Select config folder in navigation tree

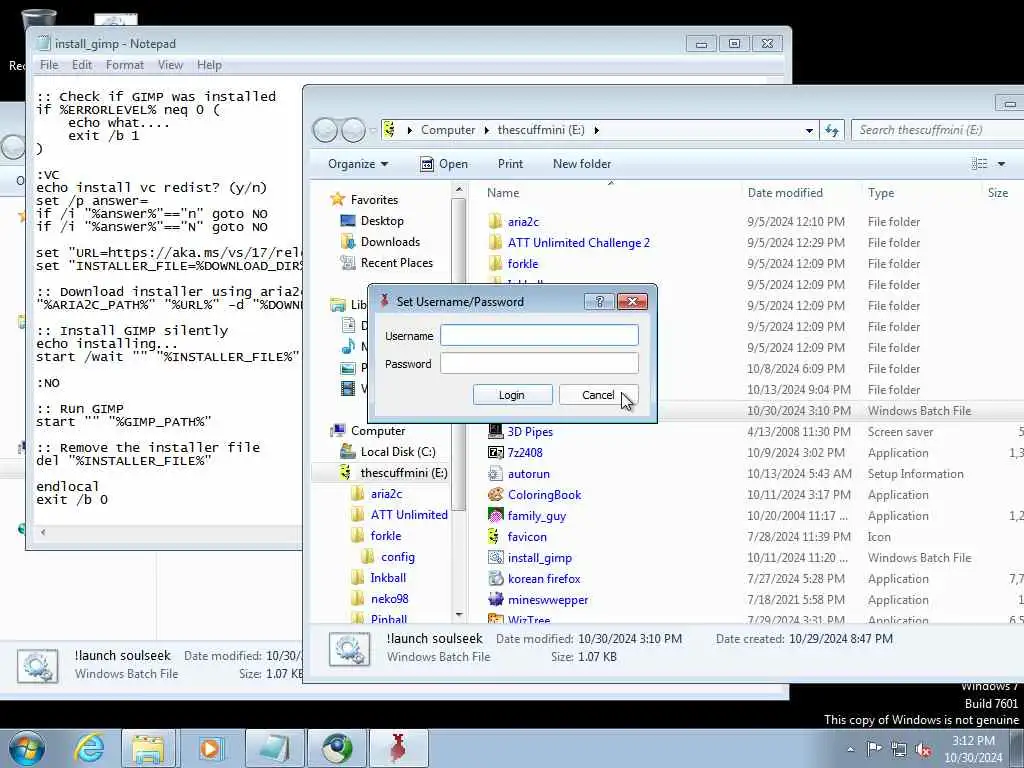(398, 557)
